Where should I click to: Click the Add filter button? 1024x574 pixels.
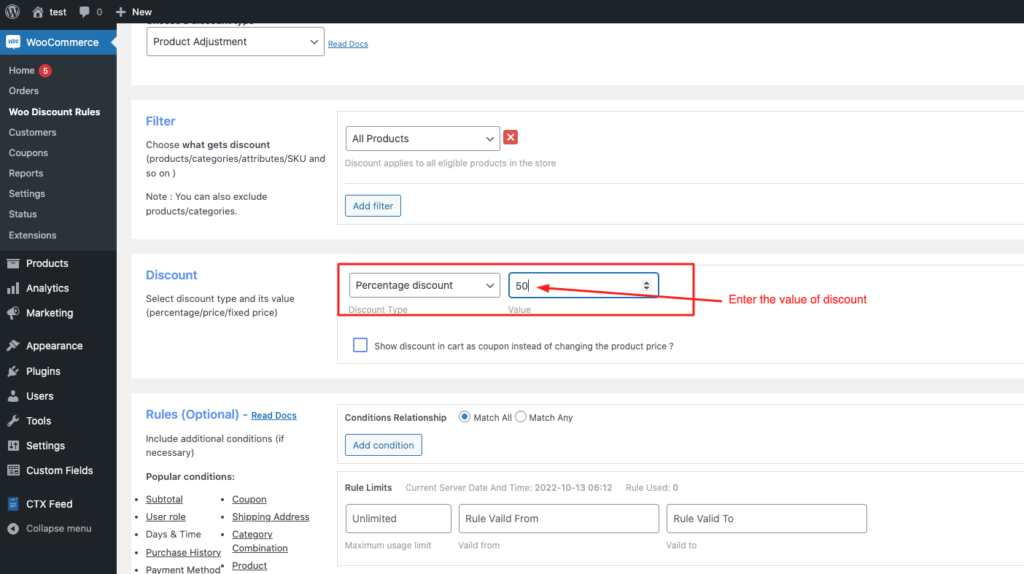click(373, 206)
